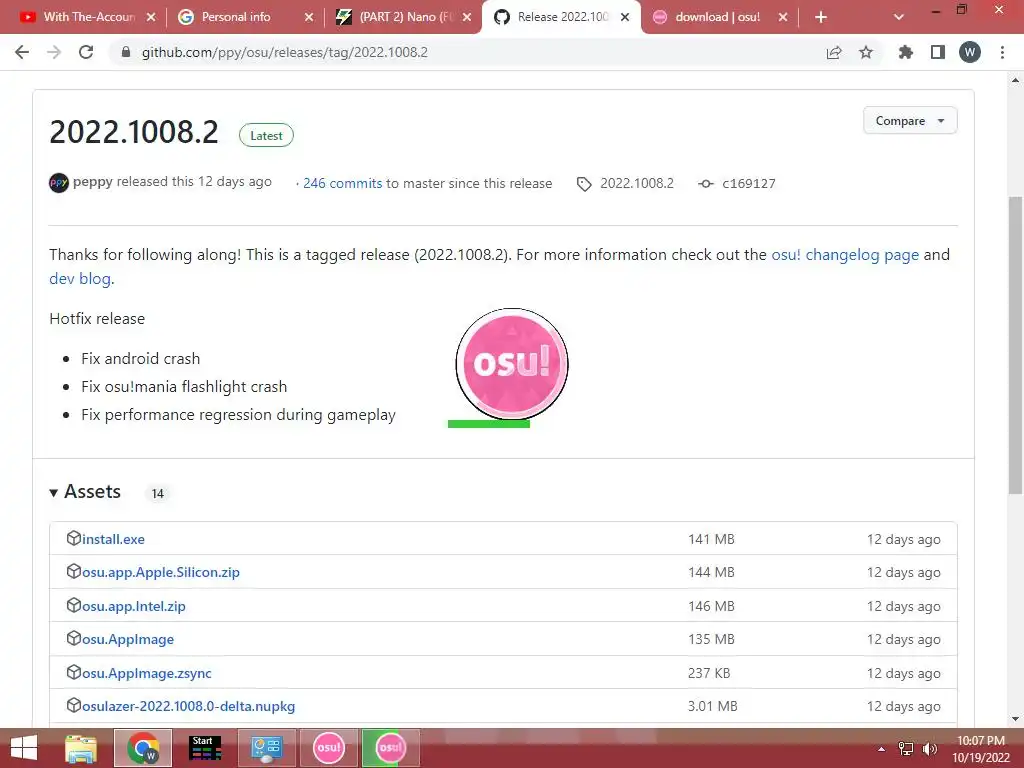This screenshot has height=768, width=1024.
Task: Download osu.AppImage
Action: pyautogui.click(x=128, y=639)
